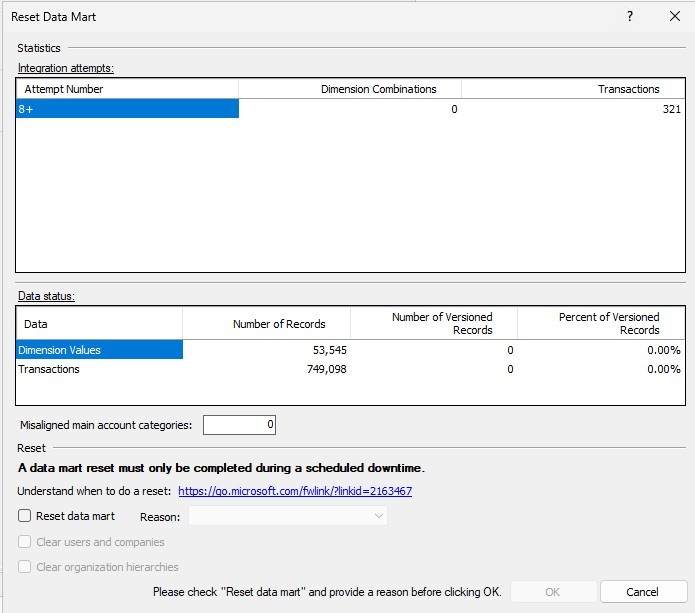Click Transactions header in Integration attempts
Screen dimensions: 695x613
(573, 89)
